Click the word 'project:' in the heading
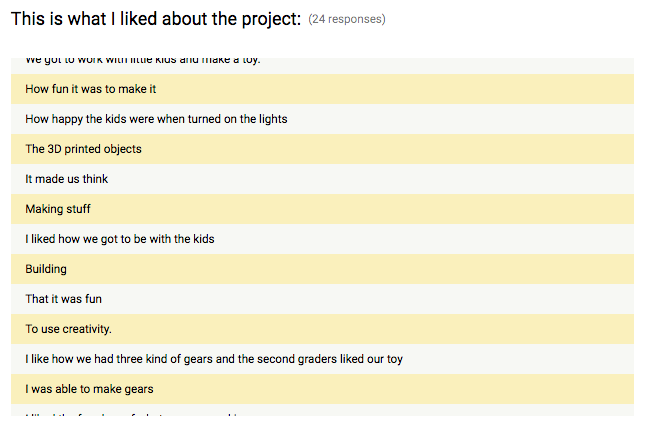This screenshot has height=428, width=651. [x=271, y=20]
